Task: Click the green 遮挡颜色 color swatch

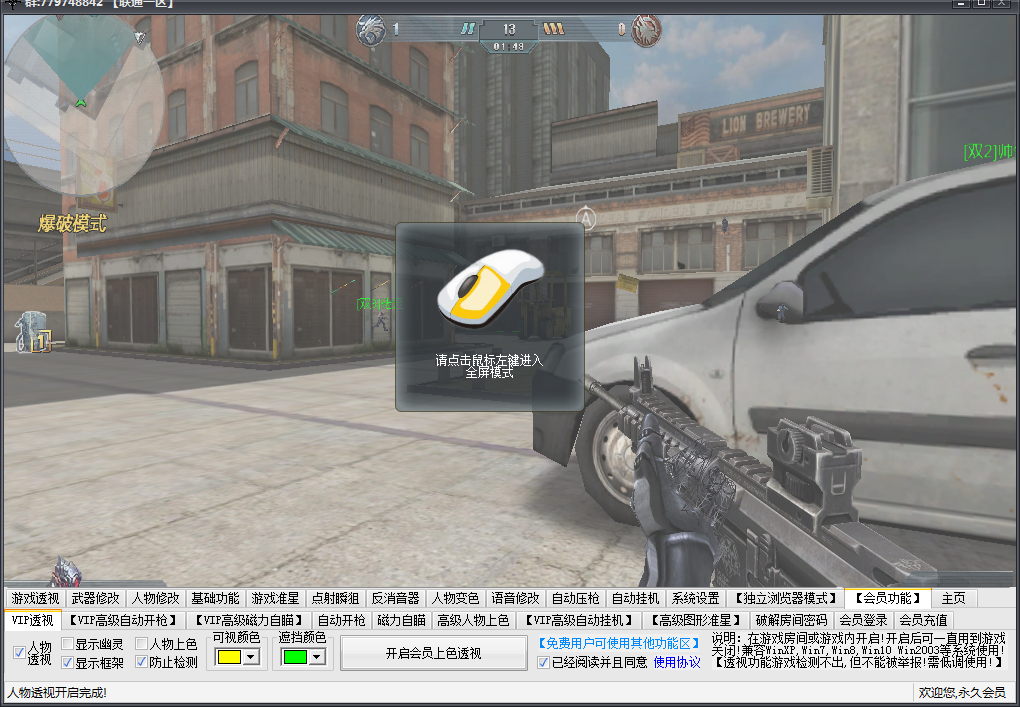Action: pyautogui.click(x=294, y=657)
